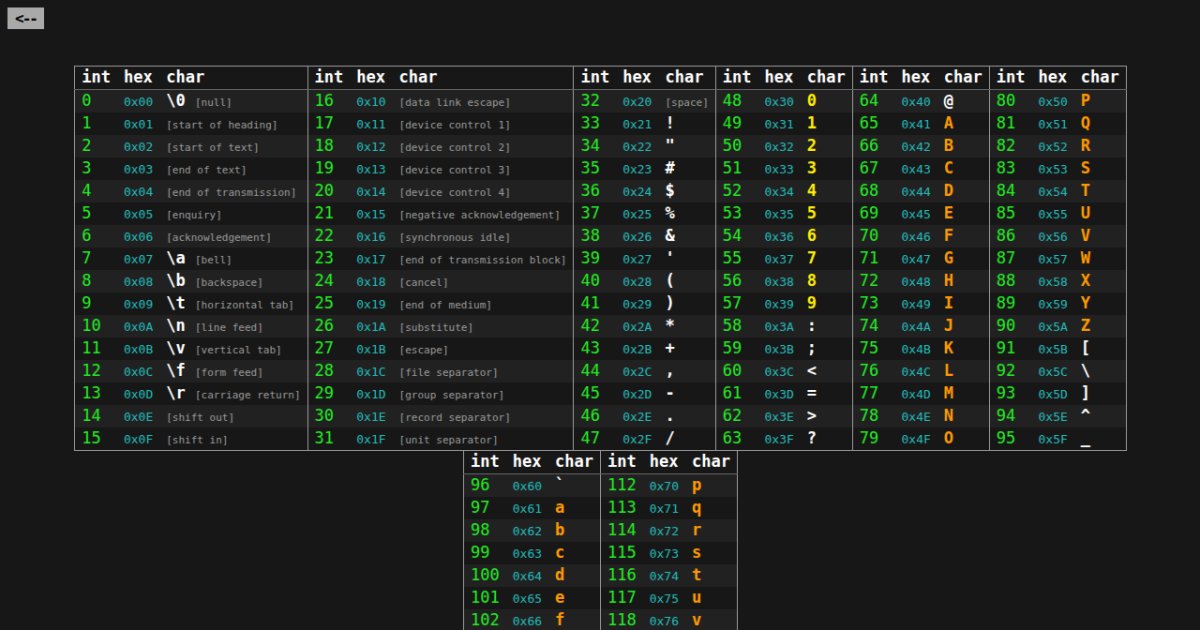Select the @ symbol at 0x40

[x=915, y=101]
